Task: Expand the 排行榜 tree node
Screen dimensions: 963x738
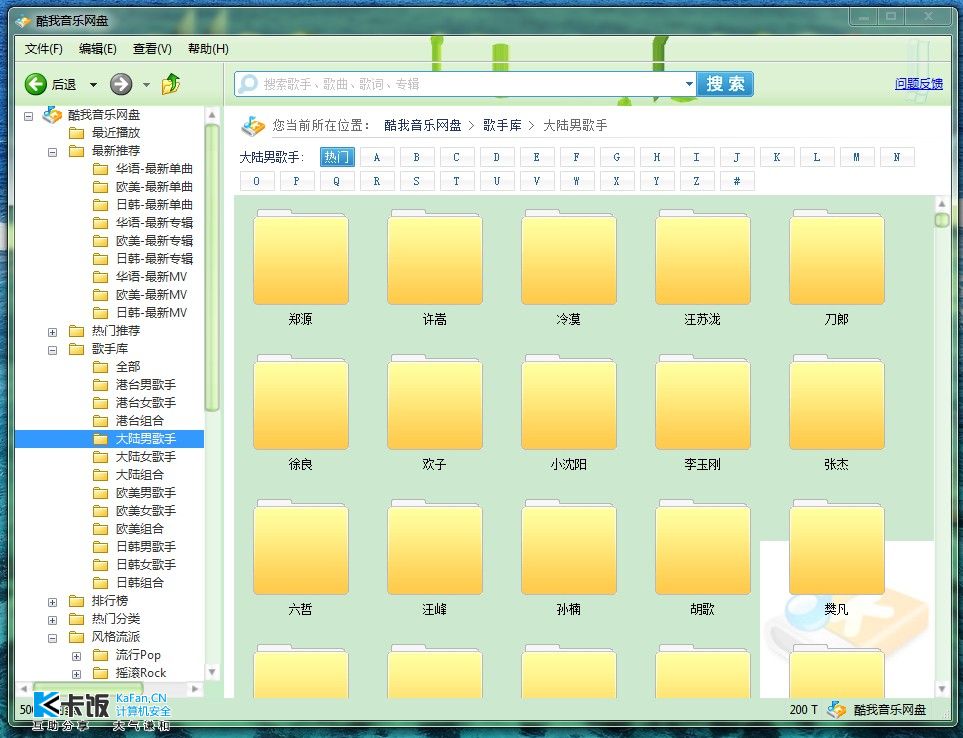Action: pyautogui.click(x=52, y=602)
